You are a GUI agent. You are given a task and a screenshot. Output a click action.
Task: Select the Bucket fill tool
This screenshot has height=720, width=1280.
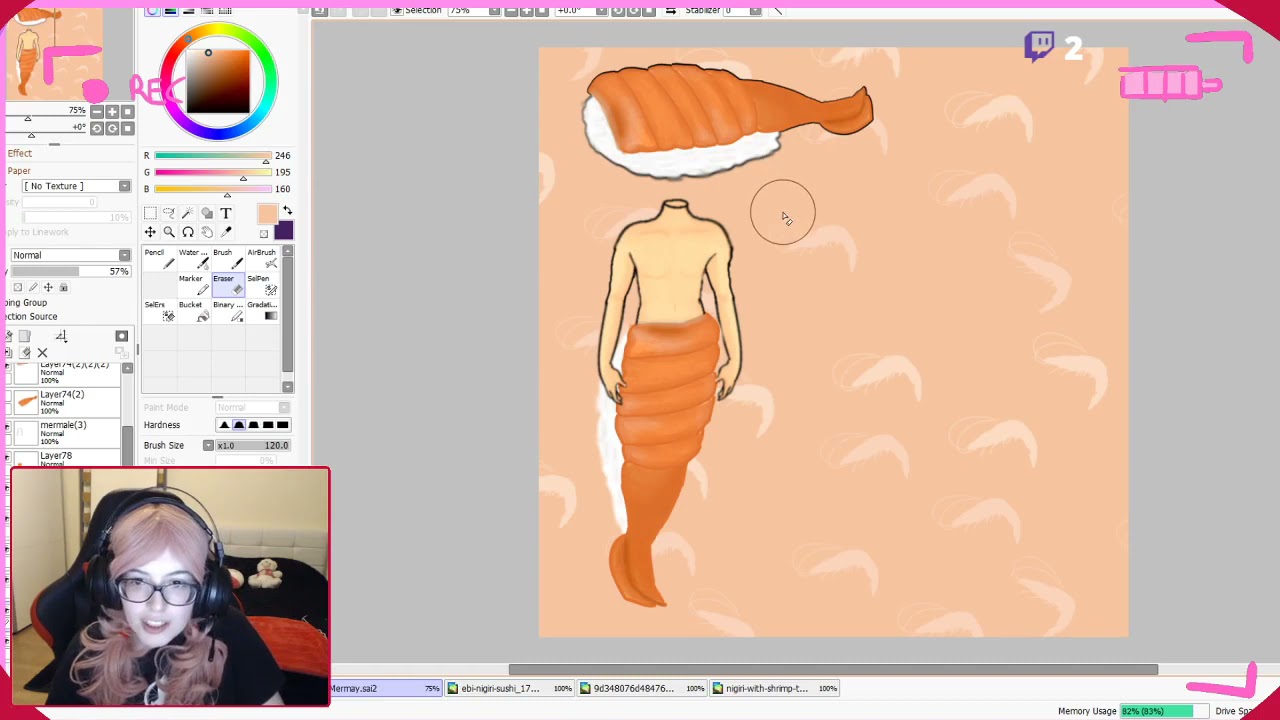[x=193, y=310]
